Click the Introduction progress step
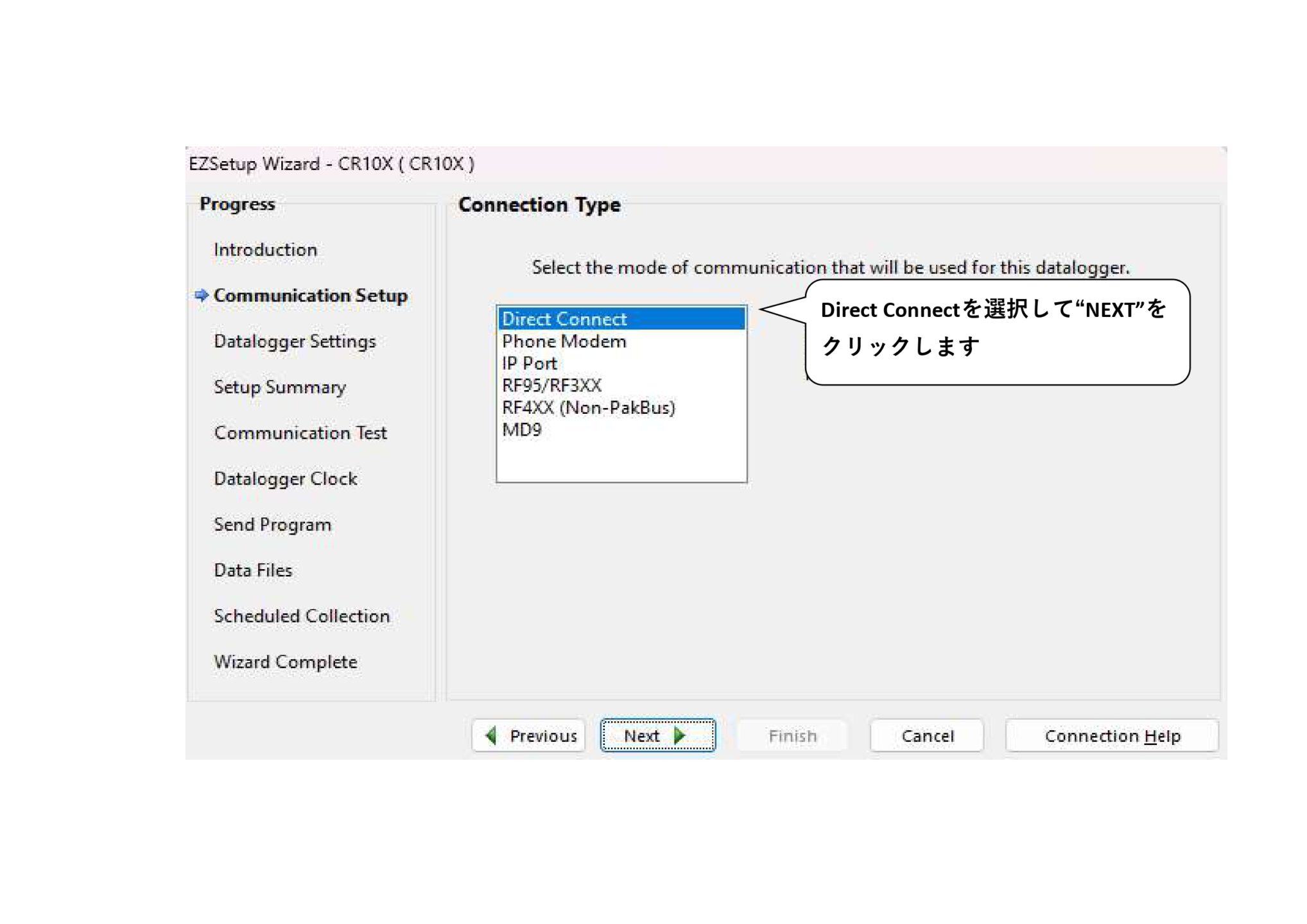This screenshot has width=1307, height=924. click(265, 250)
